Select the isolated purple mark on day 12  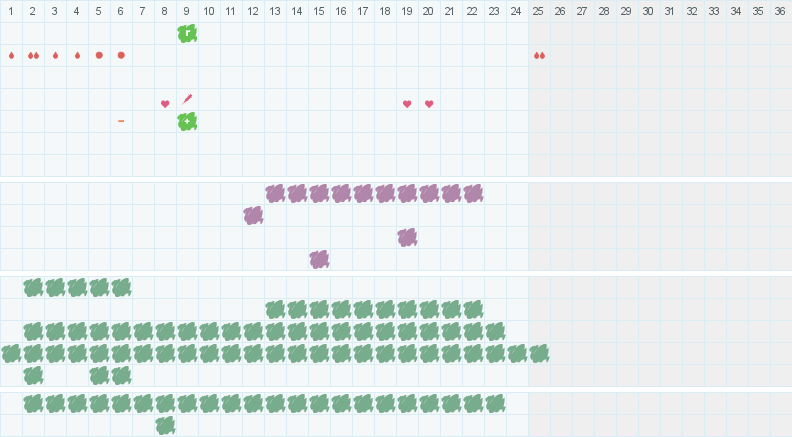pyautogui.click(x=253, y=215)
